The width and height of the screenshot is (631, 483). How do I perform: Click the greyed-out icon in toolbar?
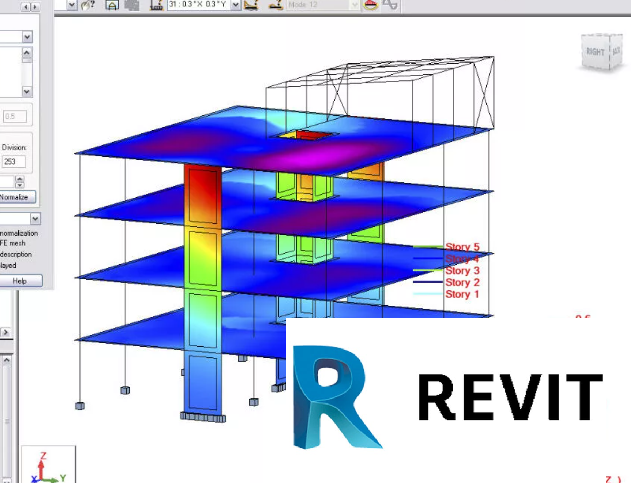coord(132,5)
